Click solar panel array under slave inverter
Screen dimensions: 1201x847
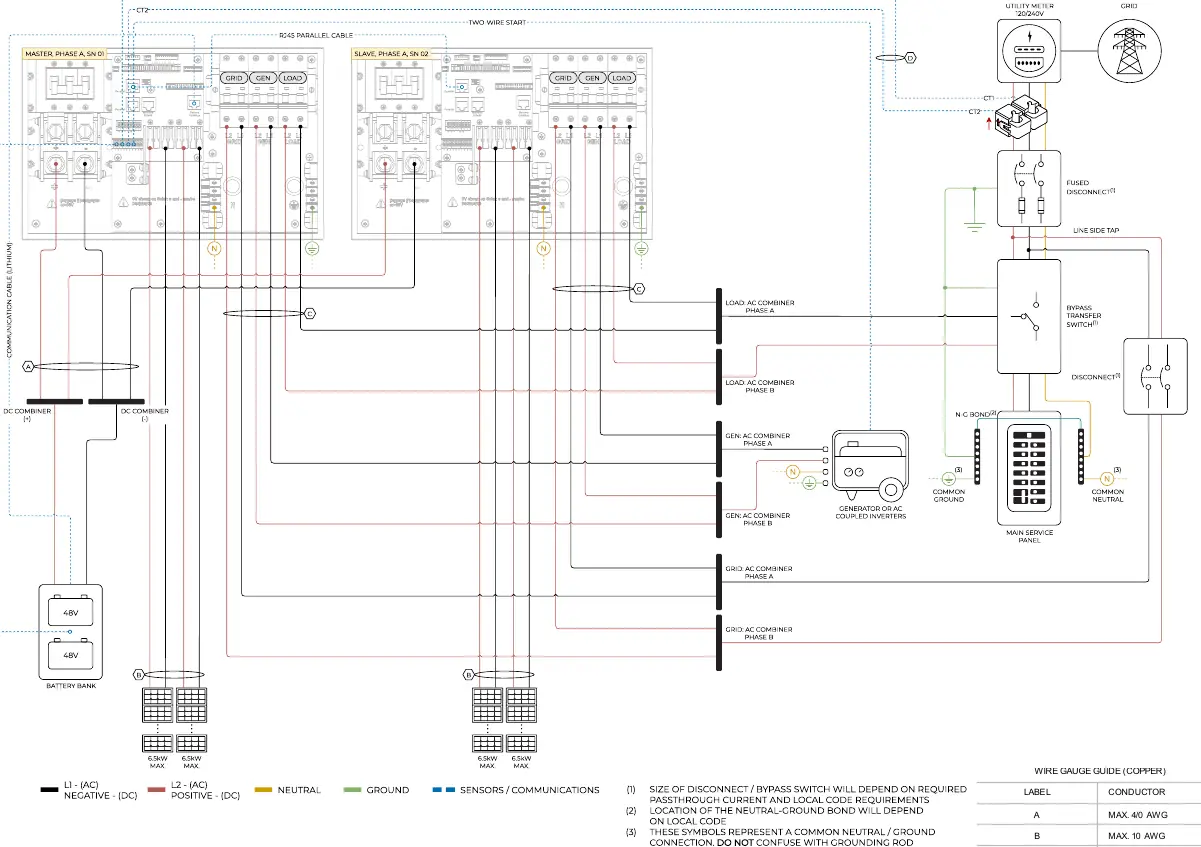tap(504, 722)
